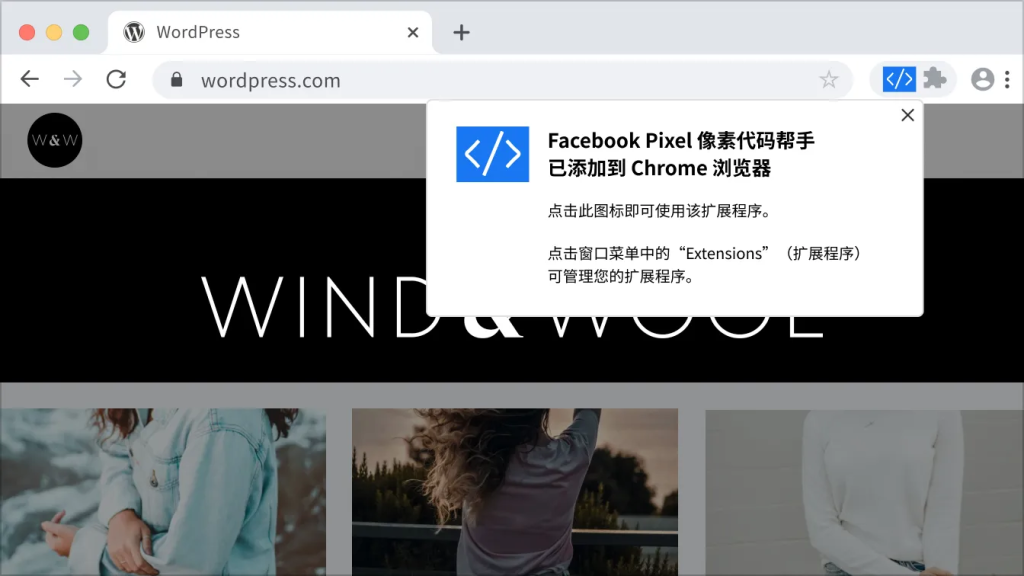Open the Chrome profile avatar
This screenshot has height=576, width=1024.
[x=982, y=80]
